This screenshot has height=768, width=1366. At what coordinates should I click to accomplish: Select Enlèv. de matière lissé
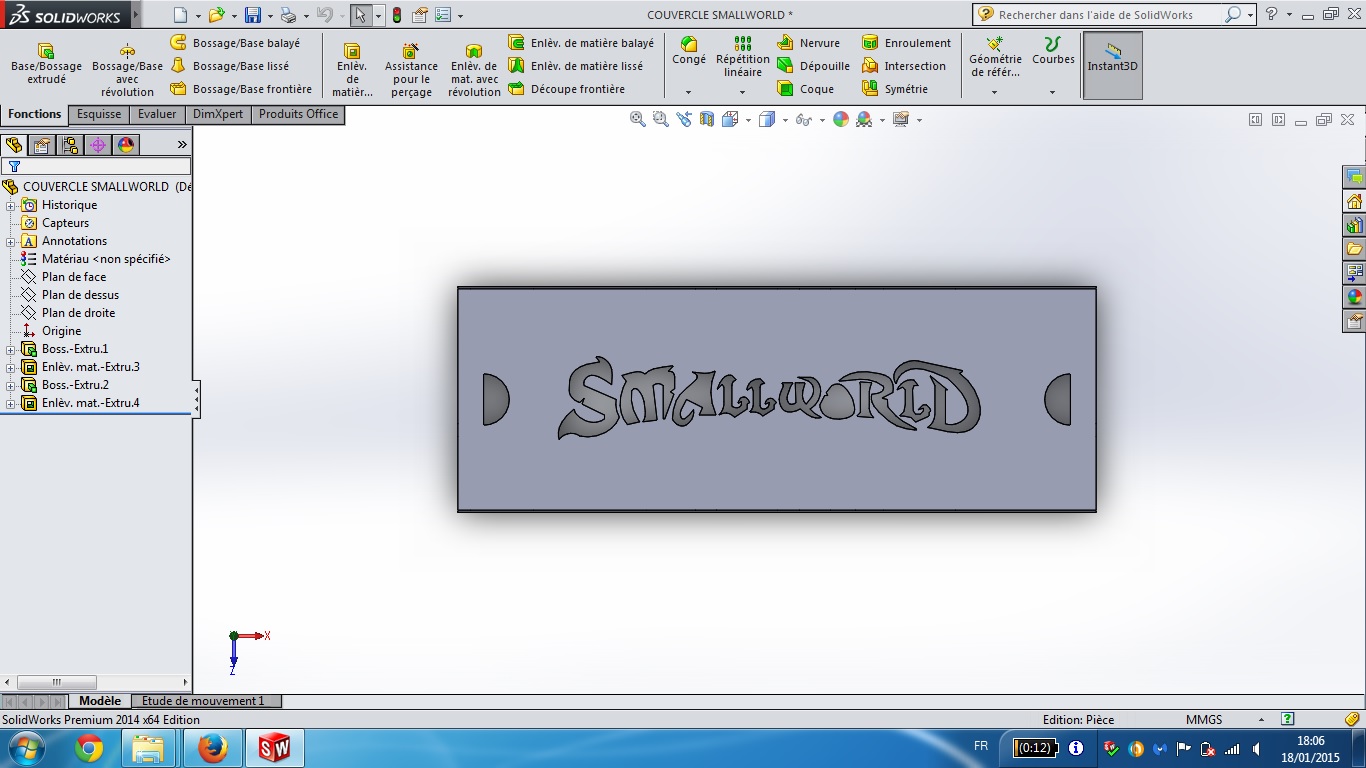(575, 66)
